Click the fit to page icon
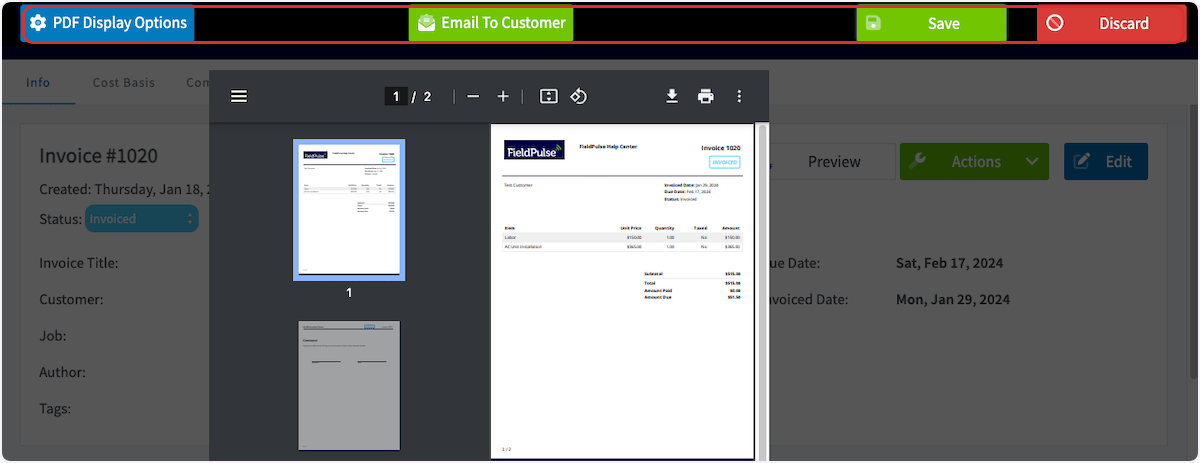The image size is (1200, 463). coord(548,97)
